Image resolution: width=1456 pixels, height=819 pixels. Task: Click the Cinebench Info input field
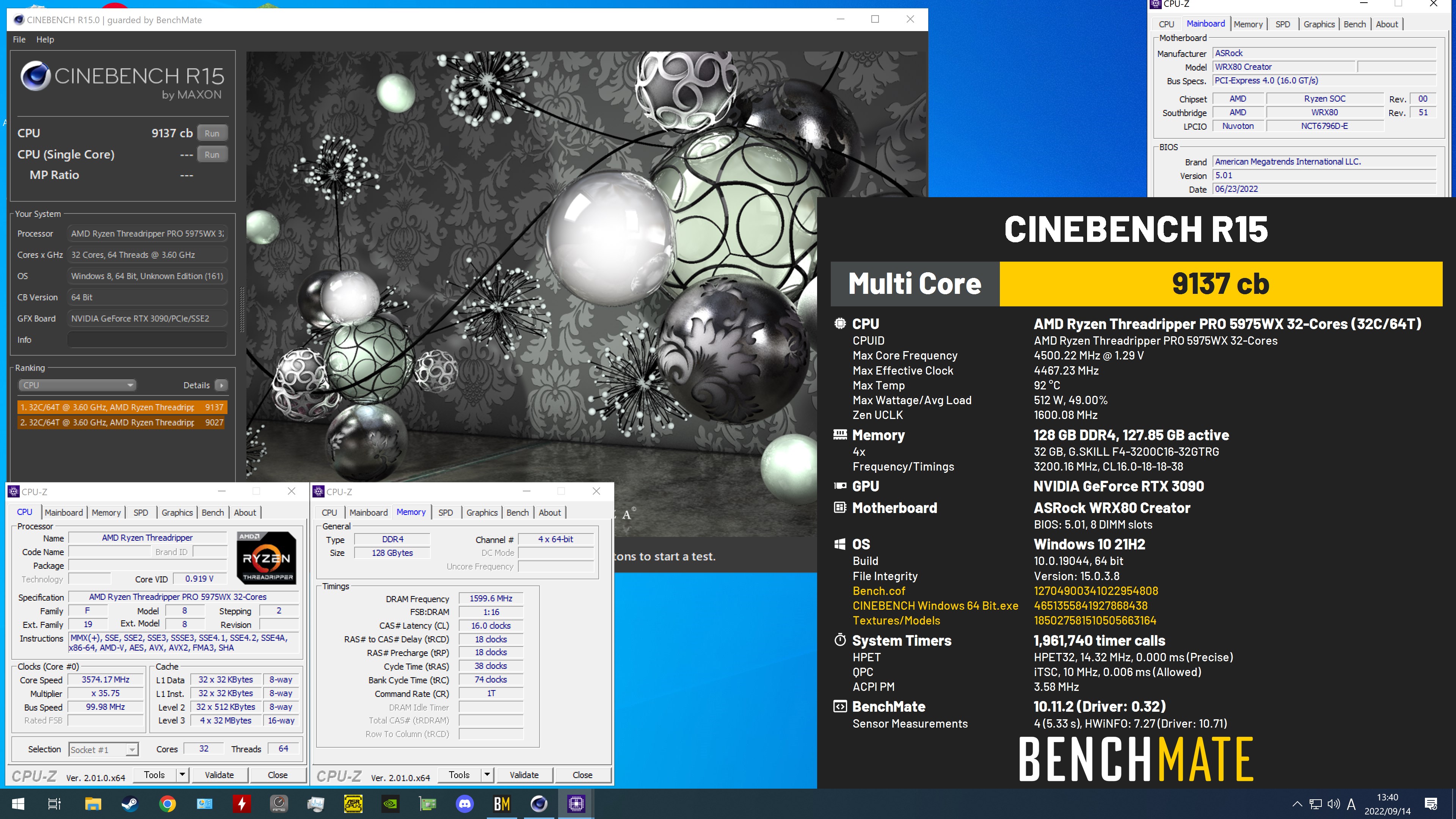click(147, 340)
